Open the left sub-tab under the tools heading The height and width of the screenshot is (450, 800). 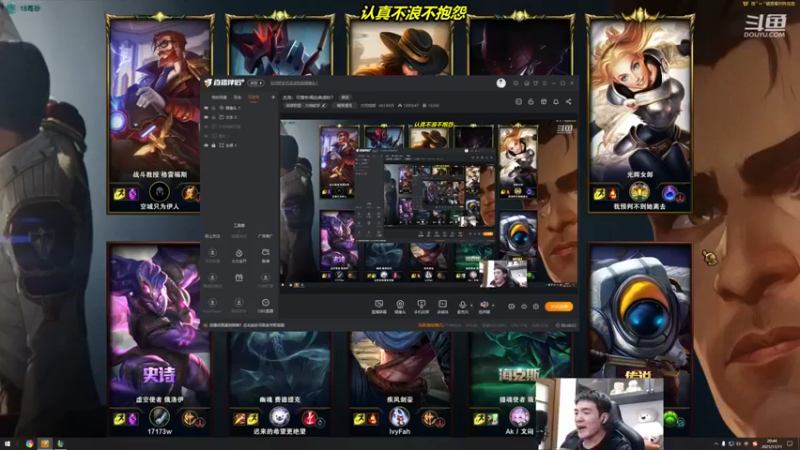click(x=212, y=236)
